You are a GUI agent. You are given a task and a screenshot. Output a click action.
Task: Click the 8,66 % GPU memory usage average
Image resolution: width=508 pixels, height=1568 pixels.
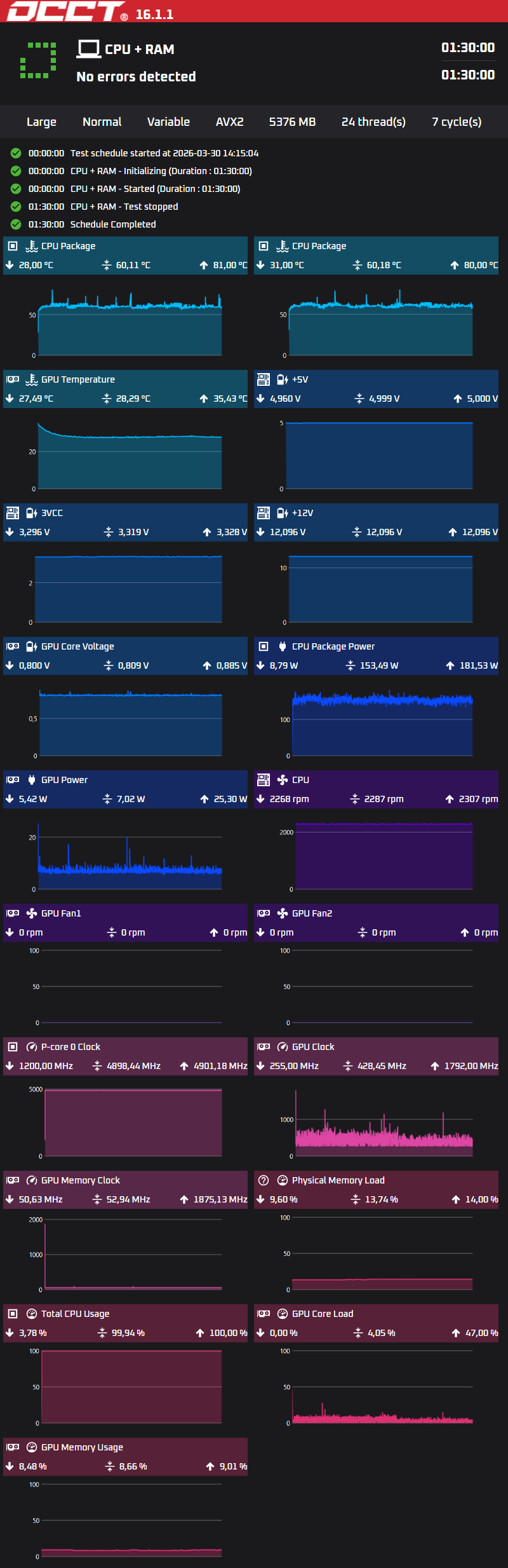pyautogui.click(x=133, y=1466)
